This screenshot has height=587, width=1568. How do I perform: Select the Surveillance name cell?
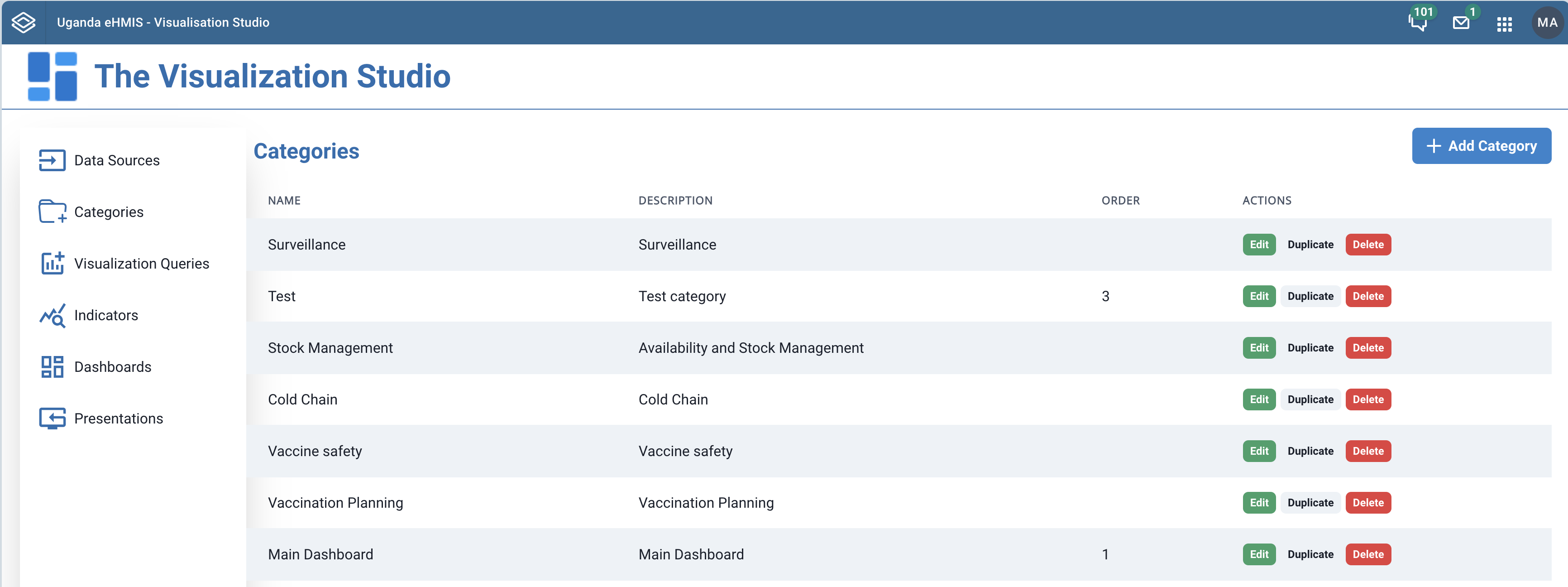click(x=306, y=244)
